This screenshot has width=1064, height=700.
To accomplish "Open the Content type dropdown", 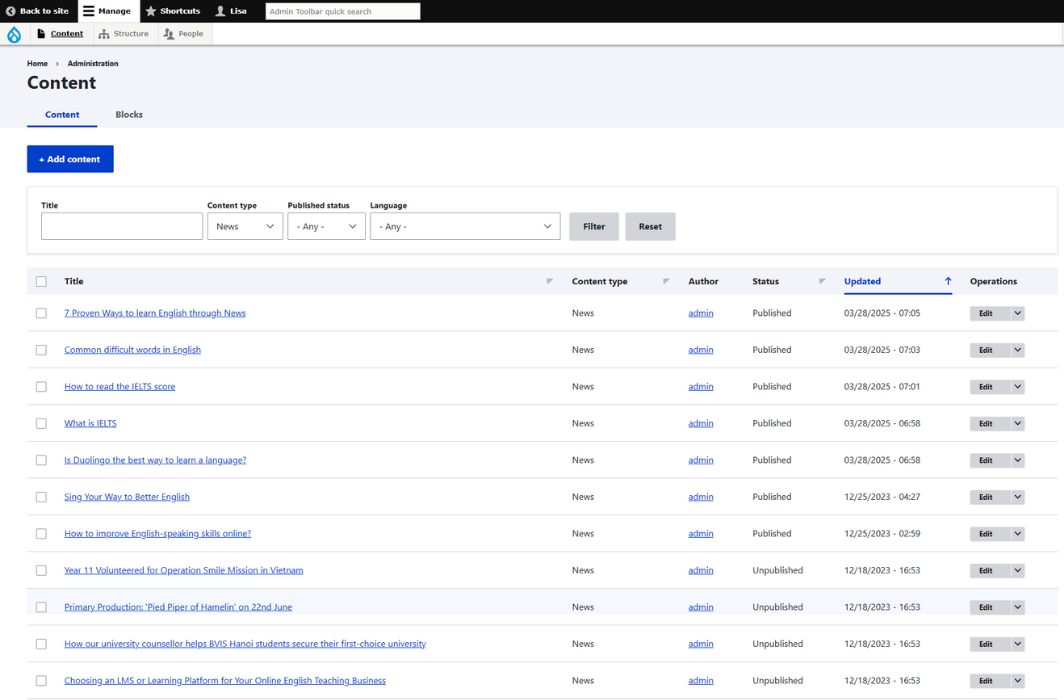I will 245,227.
